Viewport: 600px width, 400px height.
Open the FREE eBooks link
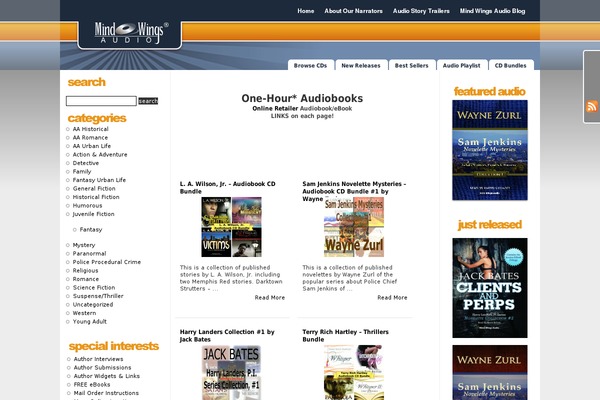(92, 385)
